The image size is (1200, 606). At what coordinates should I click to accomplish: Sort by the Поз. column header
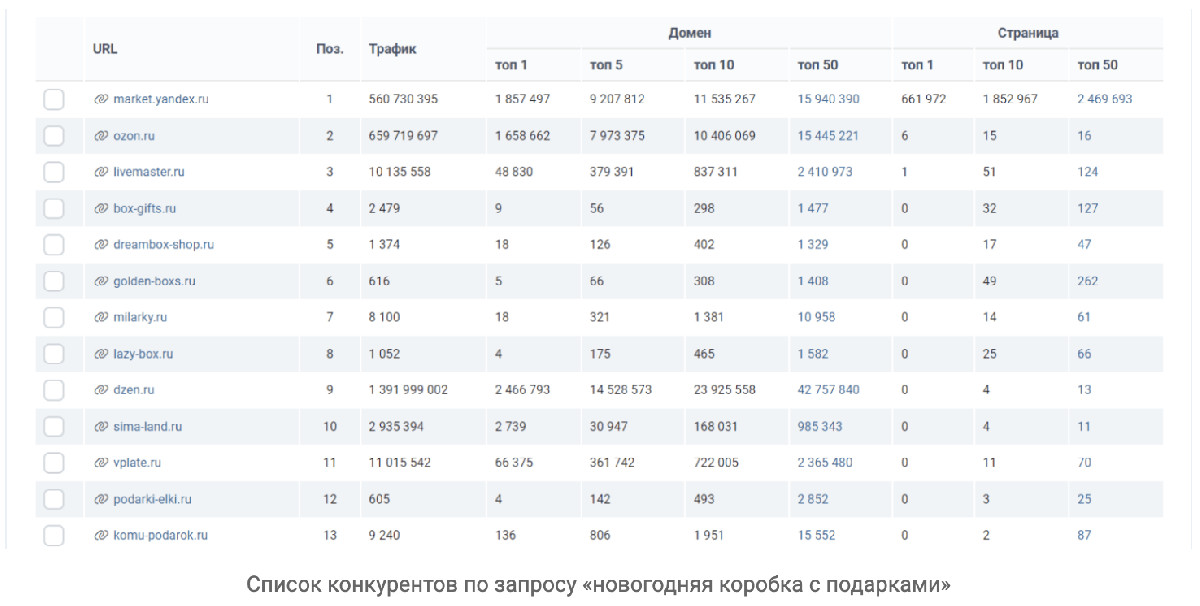(x=330, y=48)
